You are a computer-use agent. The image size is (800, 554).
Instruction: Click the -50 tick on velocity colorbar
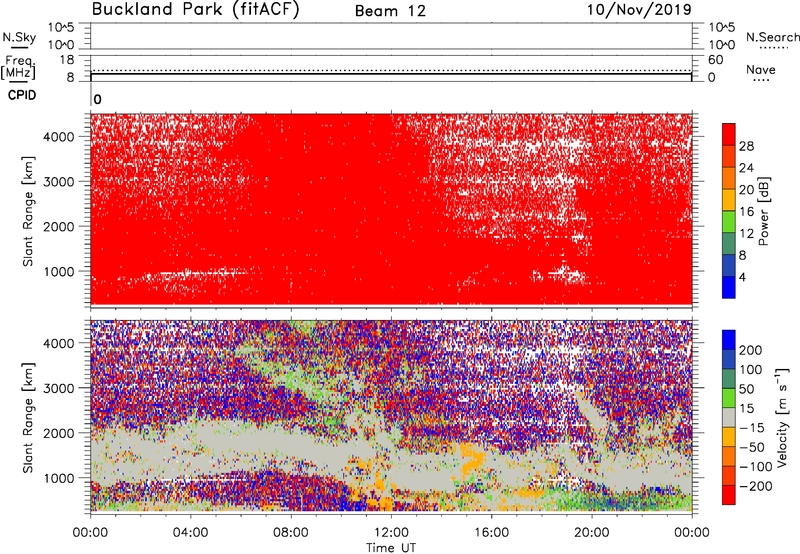pyautogui.click(x=752, y=447)
